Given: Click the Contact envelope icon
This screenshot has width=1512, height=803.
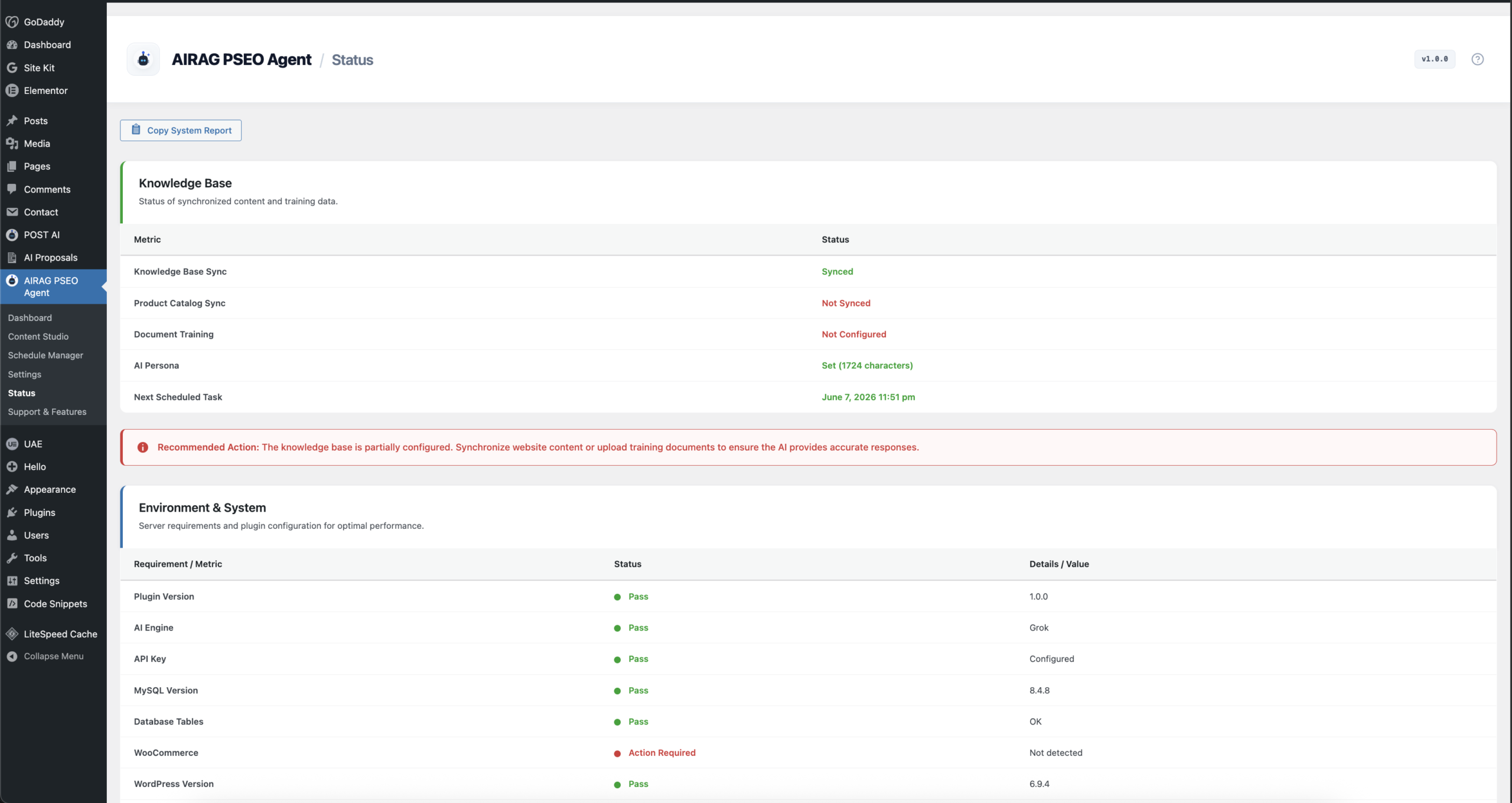Looking at the screenshot, I should tap(12, 212).
